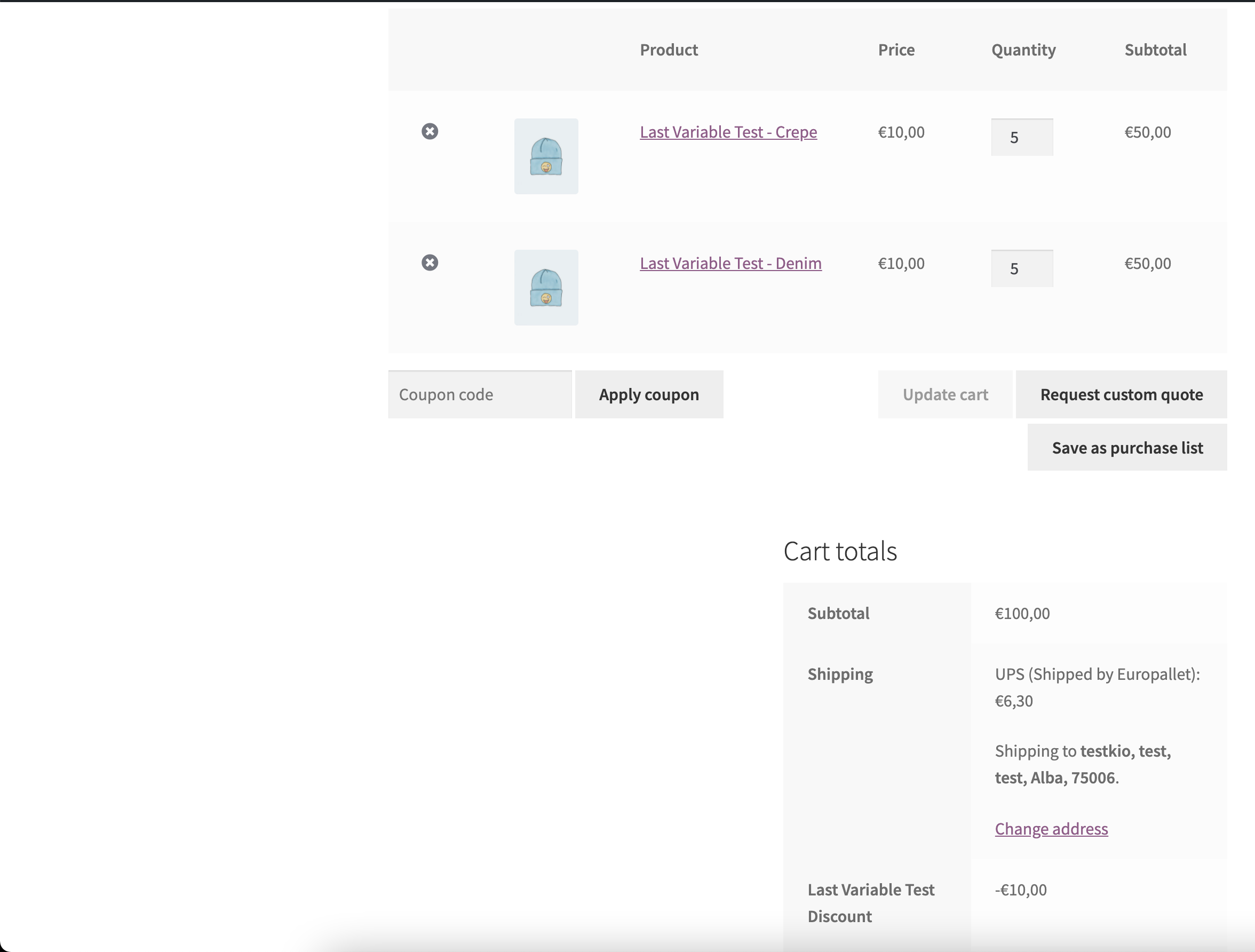Select the €100,00 cart subtotal value
Viewport: 1255px width, 952px height.
pyautogui.click(x=1022, y=613)
